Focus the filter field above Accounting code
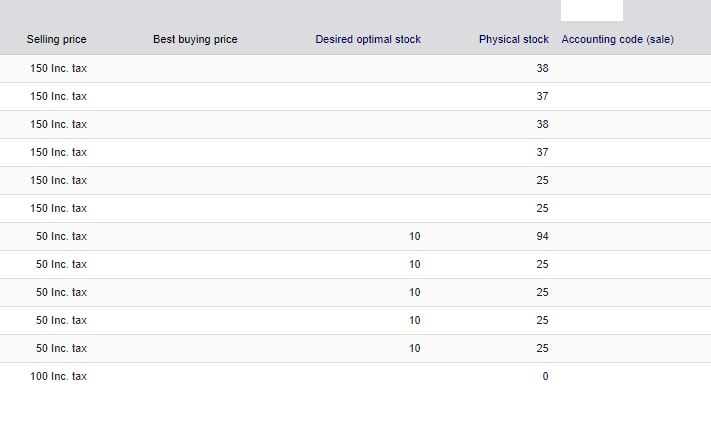 click(592, 10)
